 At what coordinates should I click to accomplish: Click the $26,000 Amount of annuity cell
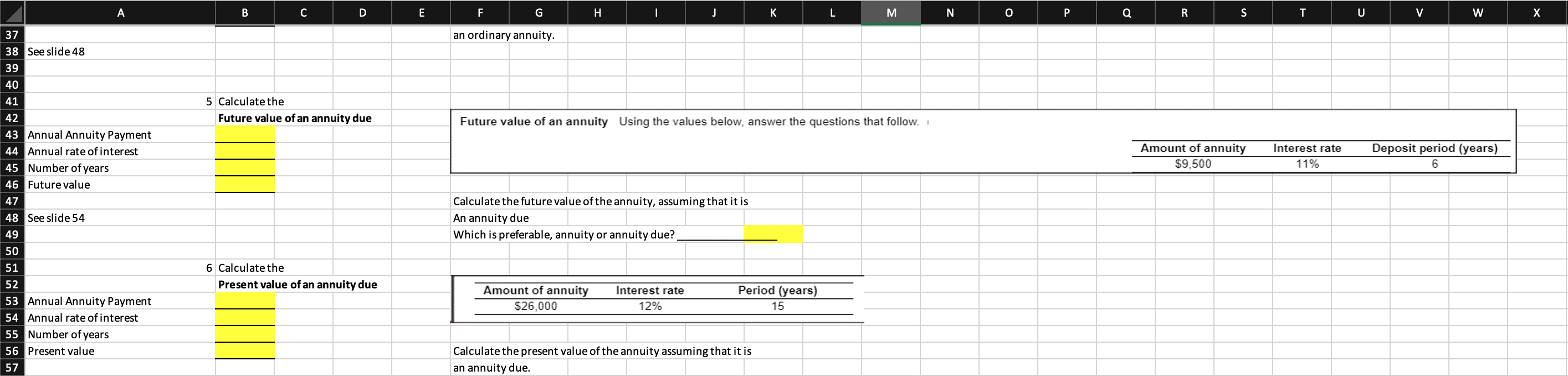point(536,306)
